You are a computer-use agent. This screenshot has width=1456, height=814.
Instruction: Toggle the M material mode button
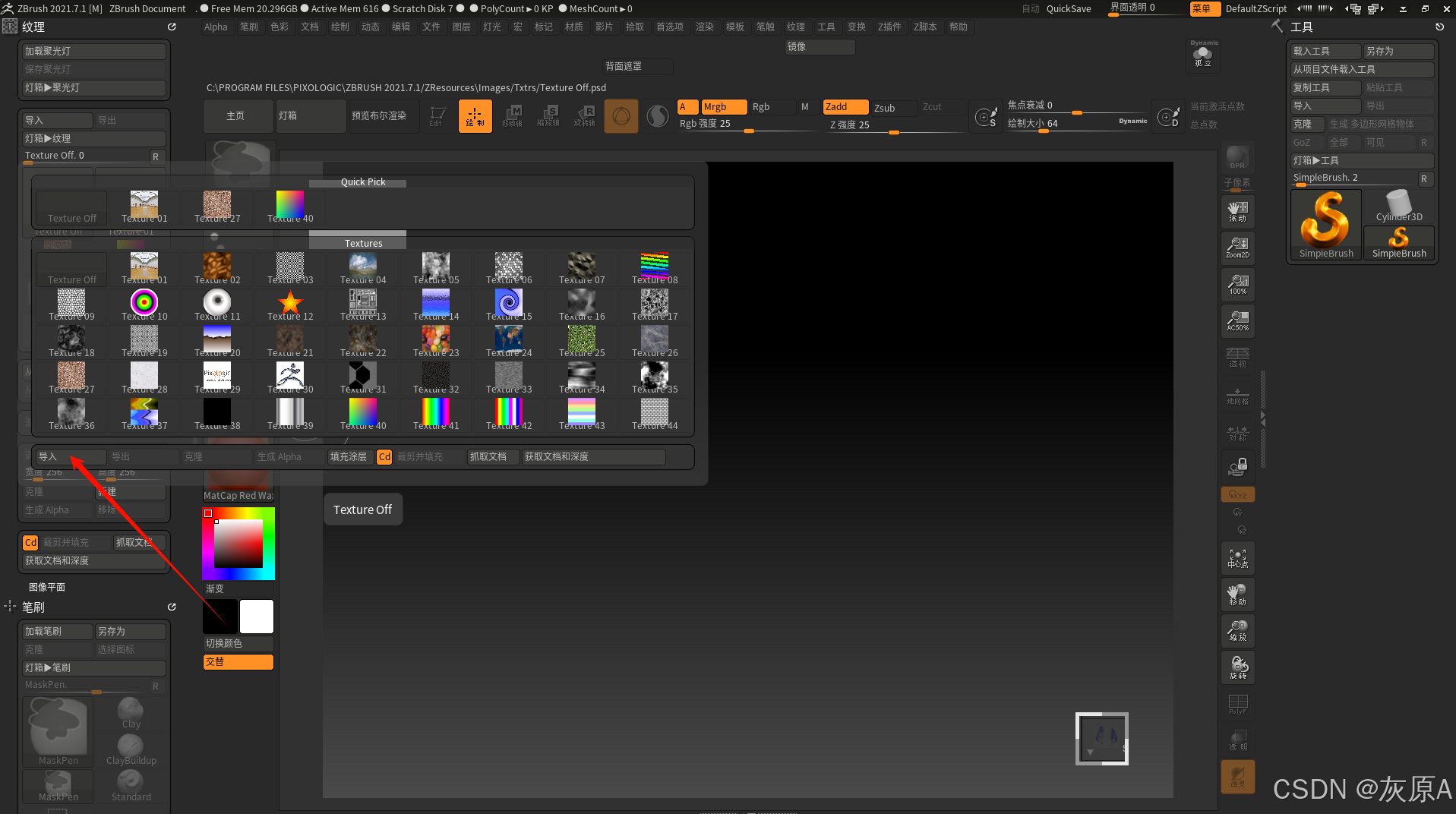pos(805,107)
